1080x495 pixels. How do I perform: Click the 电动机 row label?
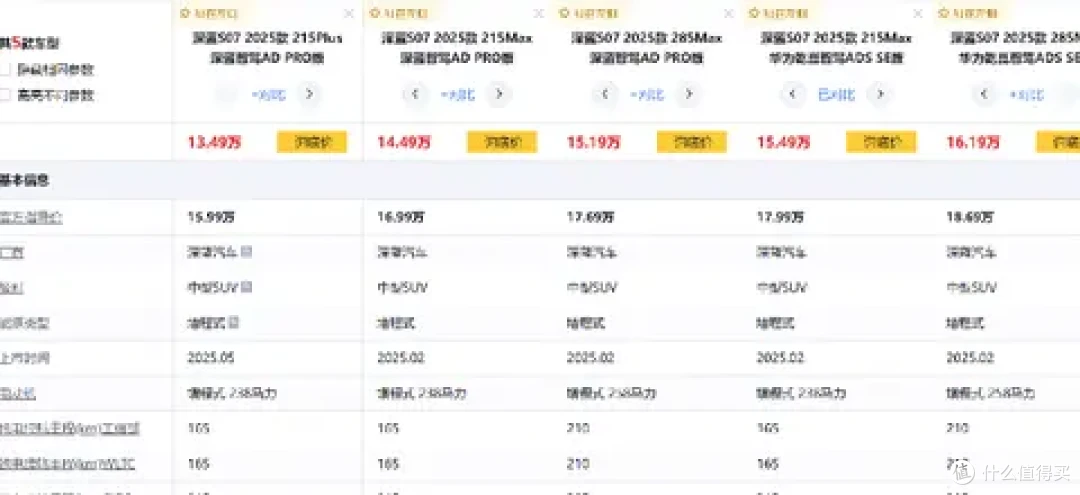(17, 394)
